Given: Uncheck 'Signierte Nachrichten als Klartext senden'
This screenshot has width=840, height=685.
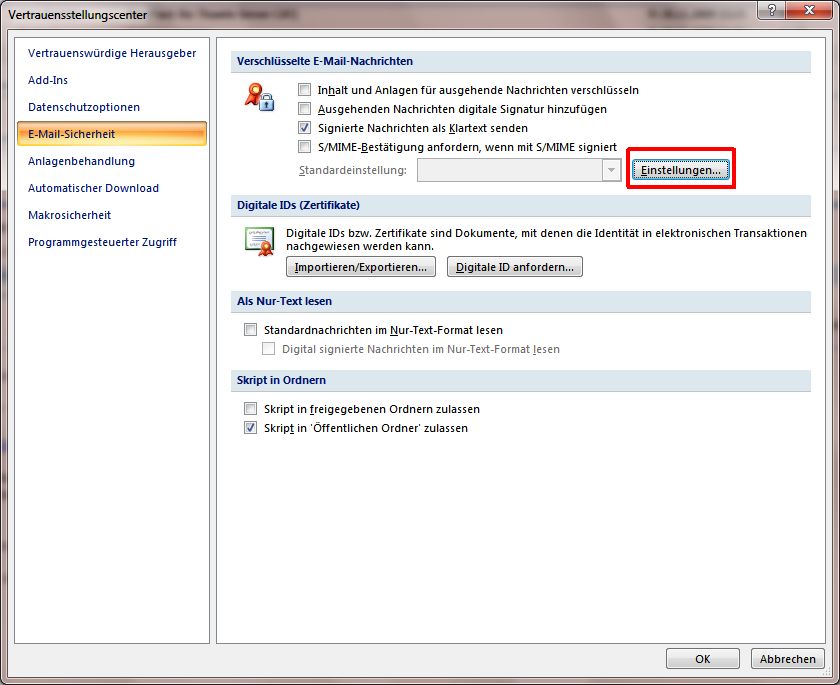Looking at the screenshot, I should pos(305,128).
